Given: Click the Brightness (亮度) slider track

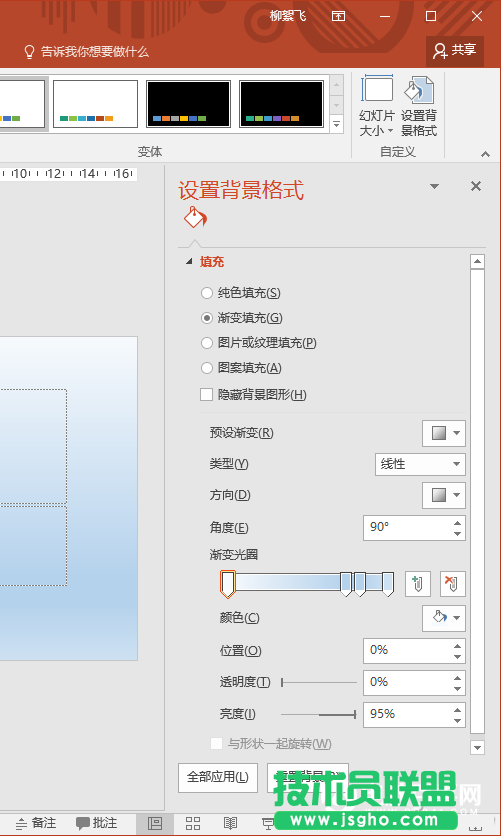Looking at the screenshot, I should pyautogui.click(x=319, y=714).
